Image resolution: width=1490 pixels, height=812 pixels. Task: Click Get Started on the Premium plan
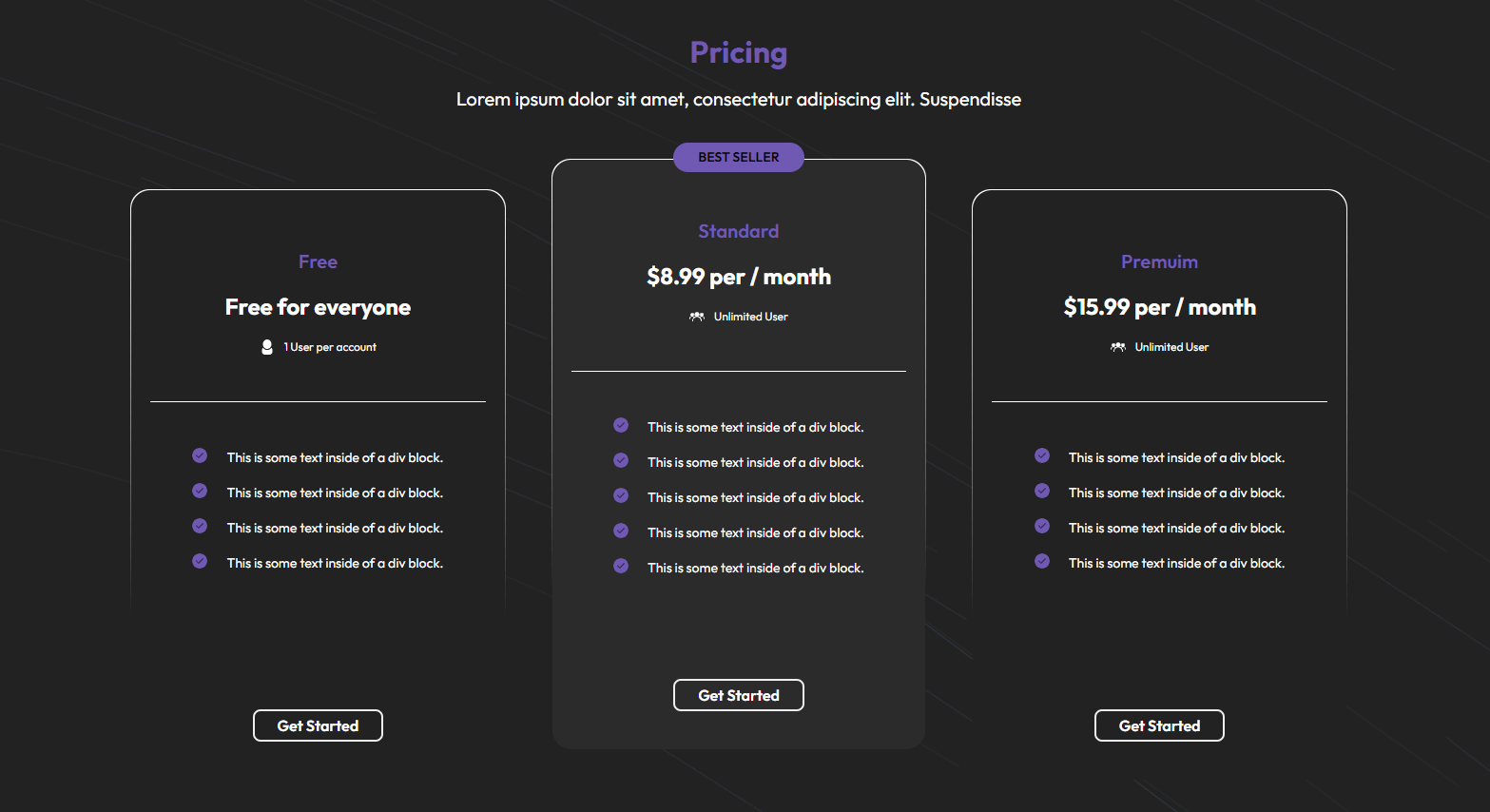[x=1159, y=725]
